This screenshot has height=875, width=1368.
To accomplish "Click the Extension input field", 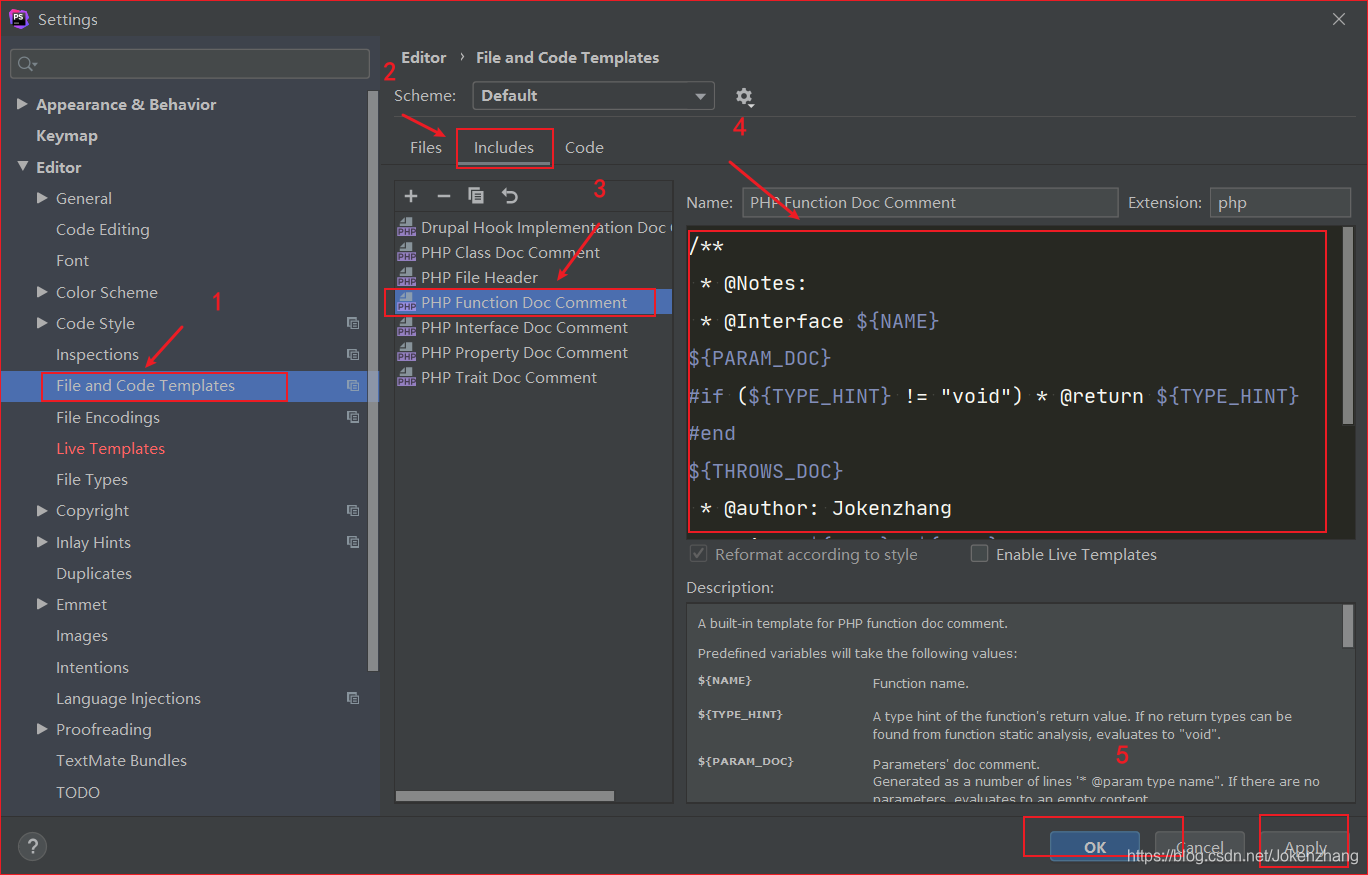I will click(x=1280, y=202).
